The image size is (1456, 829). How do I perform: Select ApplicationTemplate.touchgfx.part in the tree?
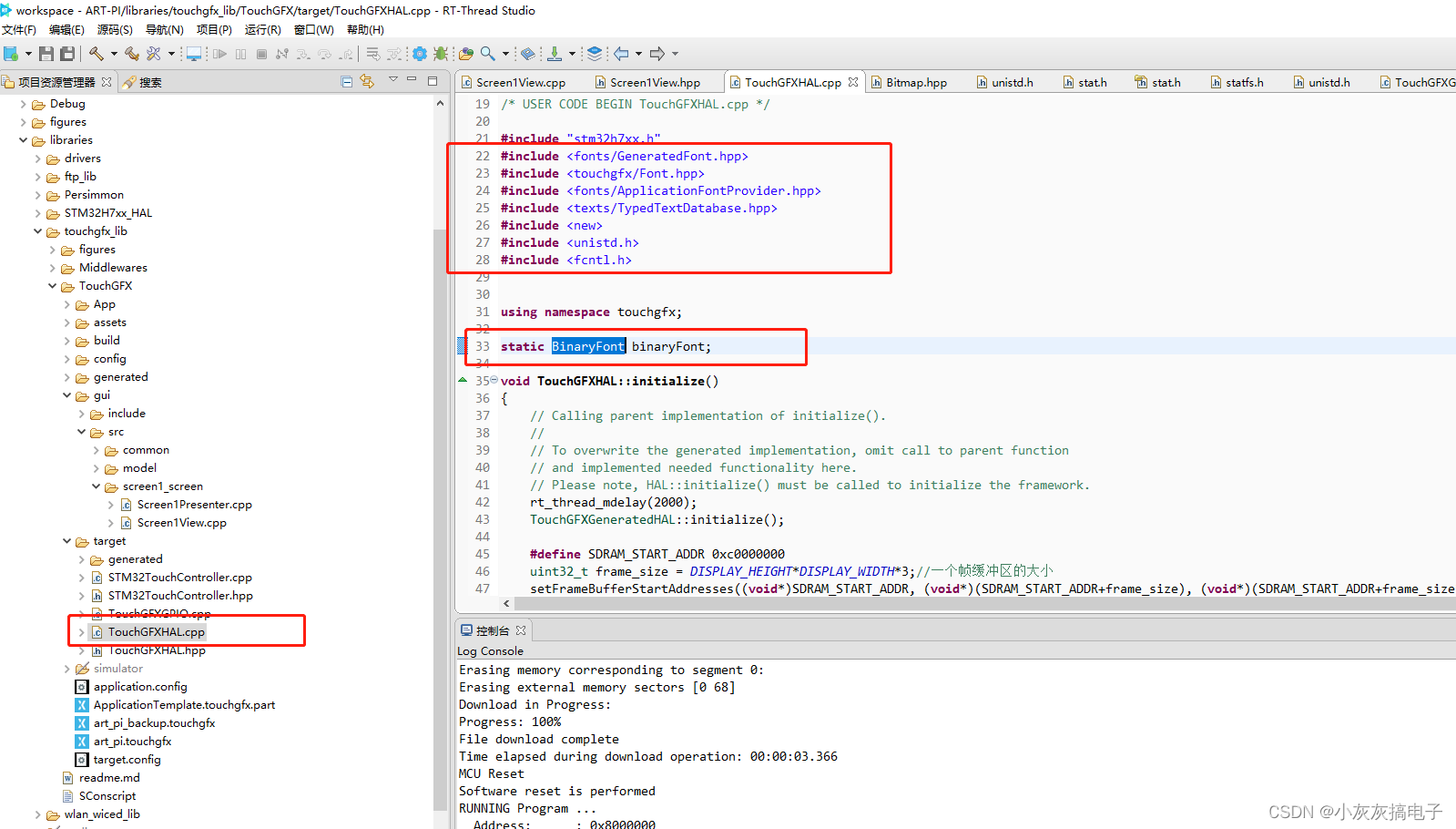(184, 705)
